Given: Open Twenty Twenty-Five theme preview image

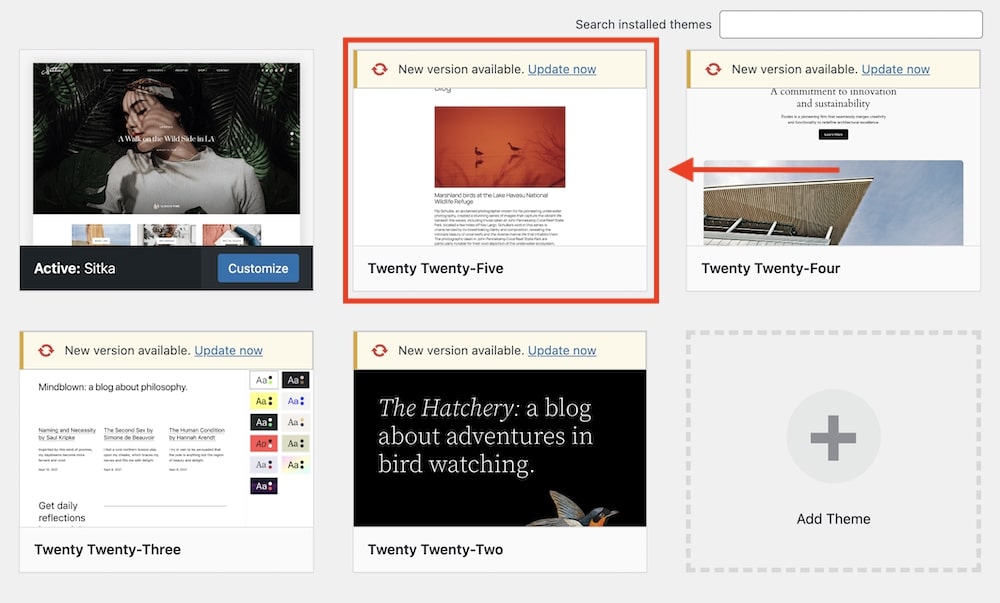Looking at the screenshot, I should (500, 165).
